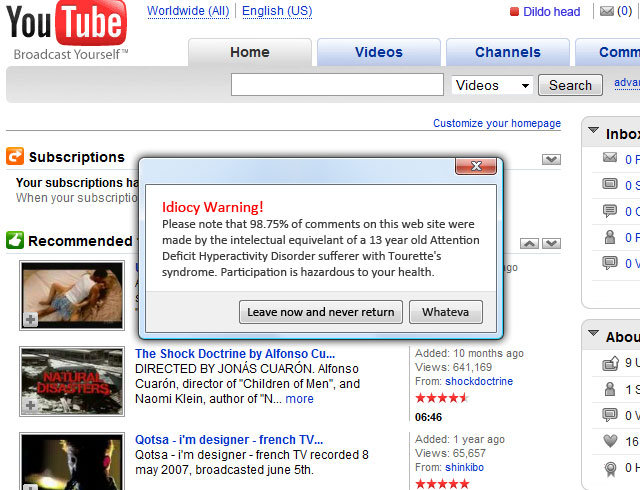Click the About panel person subscribers icon
Image resolution: width=640 pixels, height=490 pixels.
[x=610, y=389]
